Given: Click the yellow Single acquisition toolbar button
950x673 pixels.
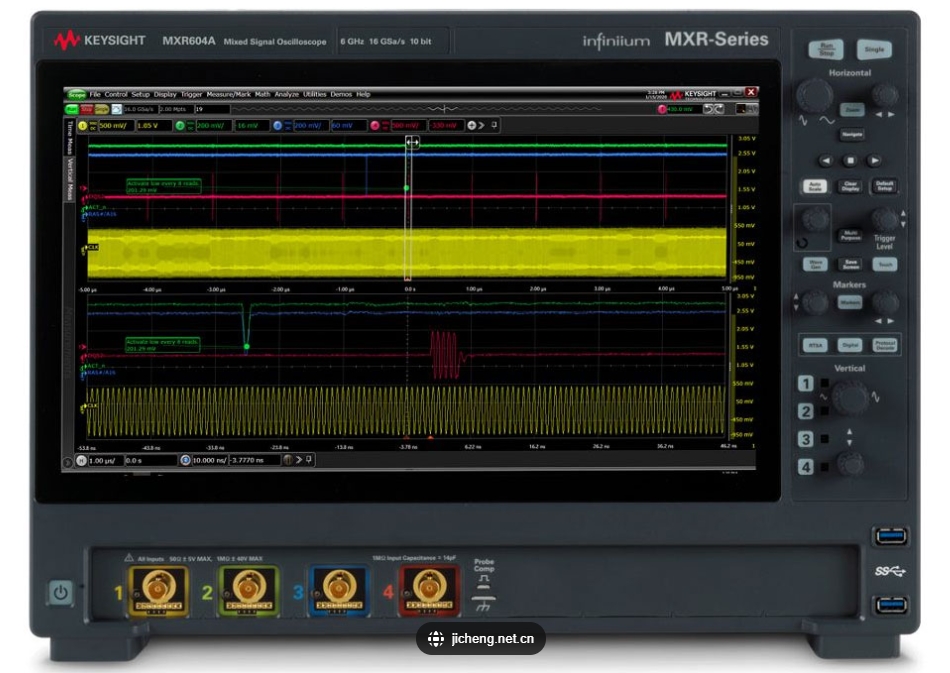Looking at the screenshot, I should coord(102,109).
